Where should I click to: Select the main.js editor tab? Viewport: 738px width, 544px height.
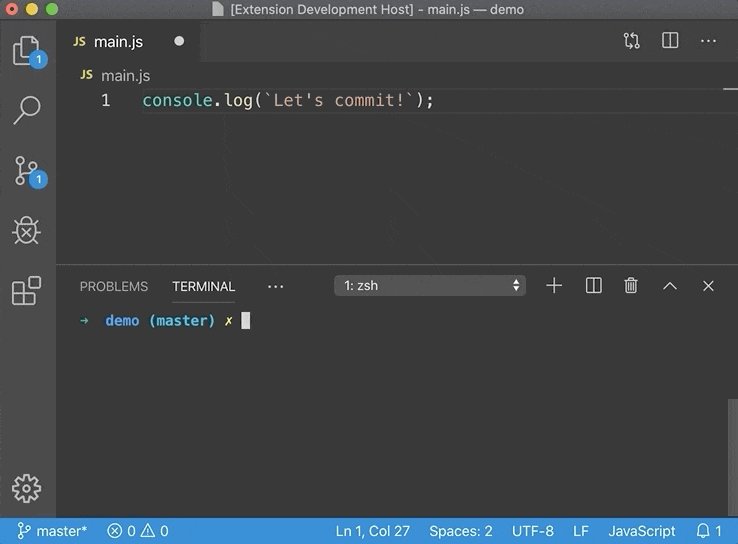coord(129,41)
